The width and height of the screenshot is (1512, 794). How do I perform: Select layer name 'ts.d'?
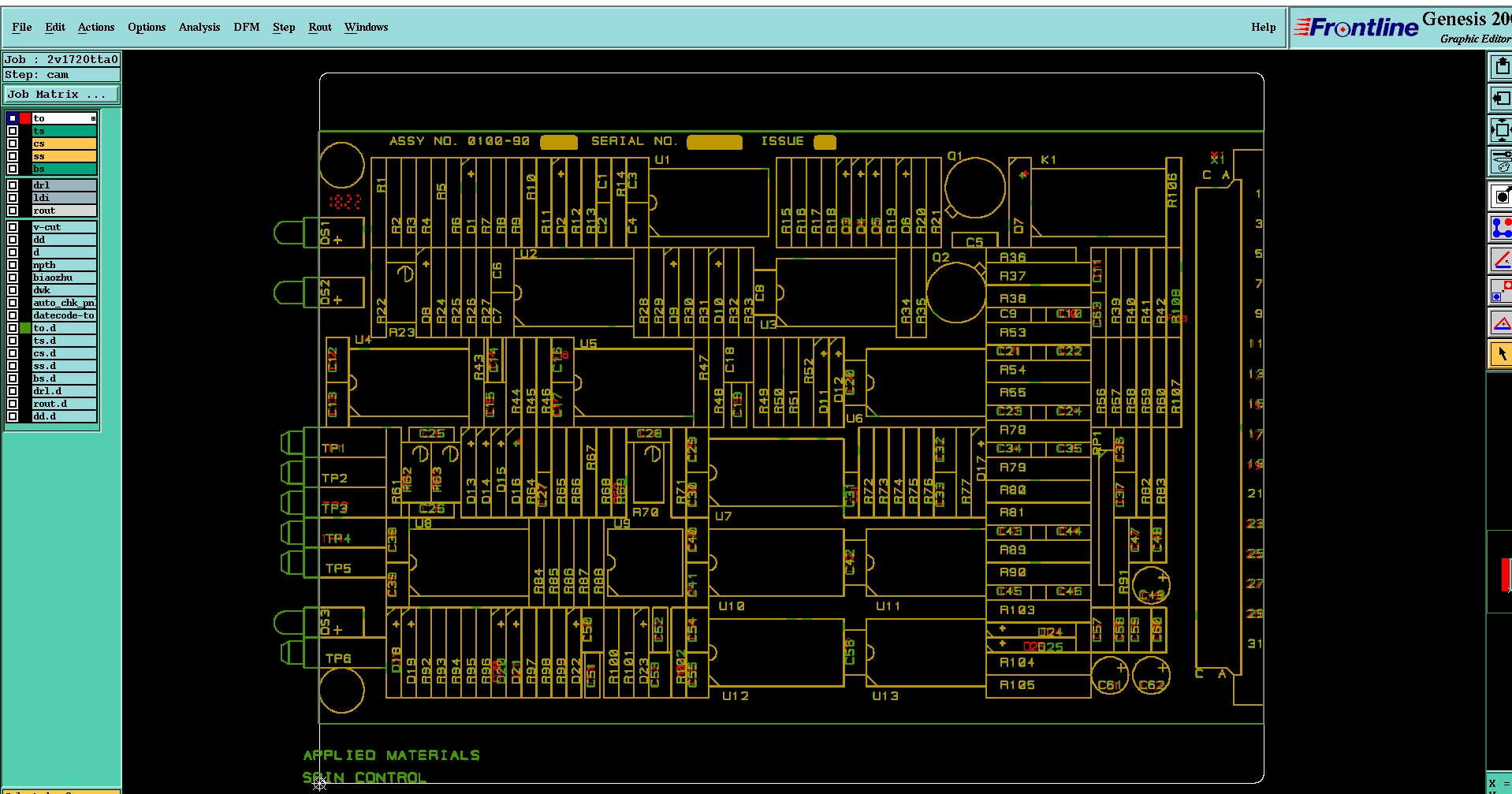tap(64, 341)
